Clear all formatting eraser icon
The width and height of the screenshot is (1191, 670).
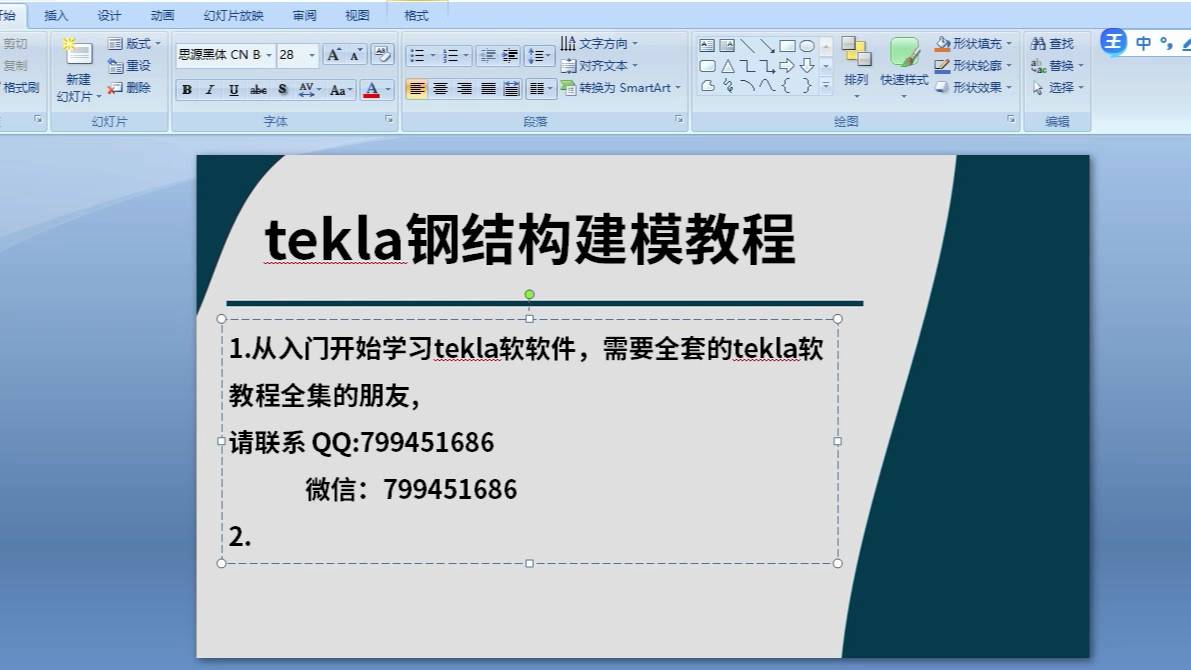[382, 55]
